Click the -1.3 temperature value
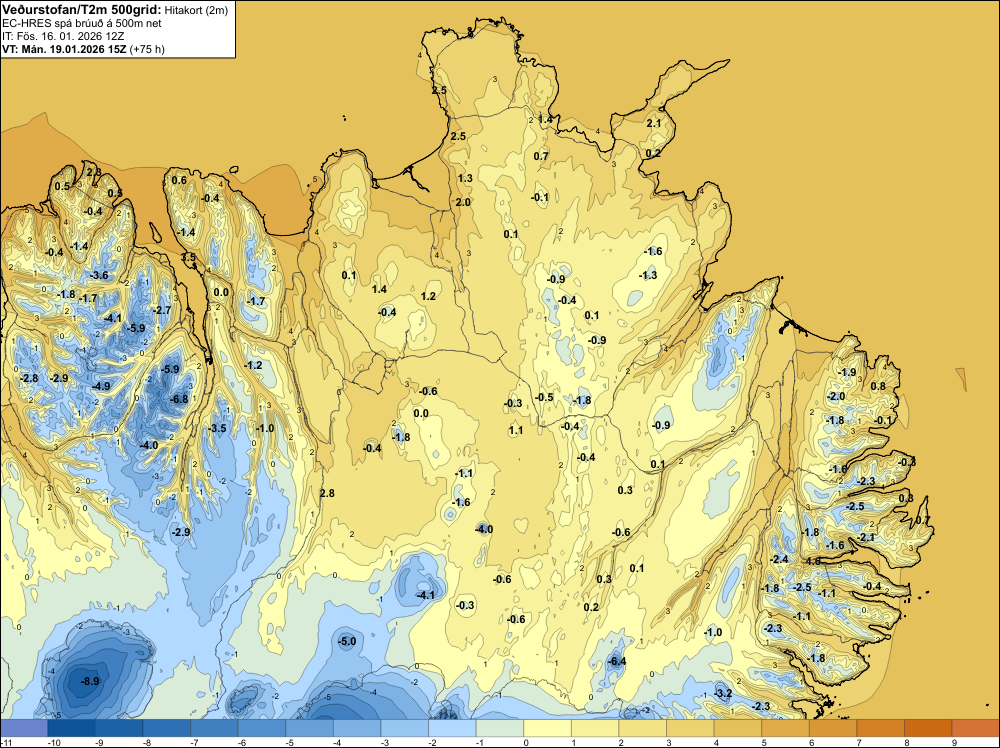Image resolution: width=1000 pixels, height=748 pixels. click(x=648, y=275)
